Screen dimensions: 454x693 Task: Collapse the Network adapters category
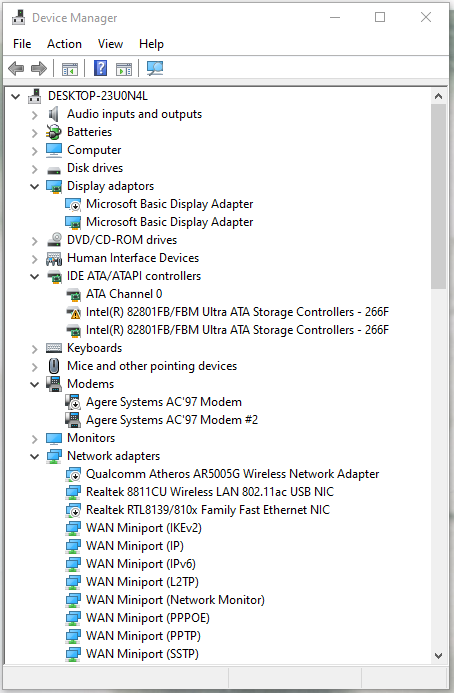(x=34, y=457)
